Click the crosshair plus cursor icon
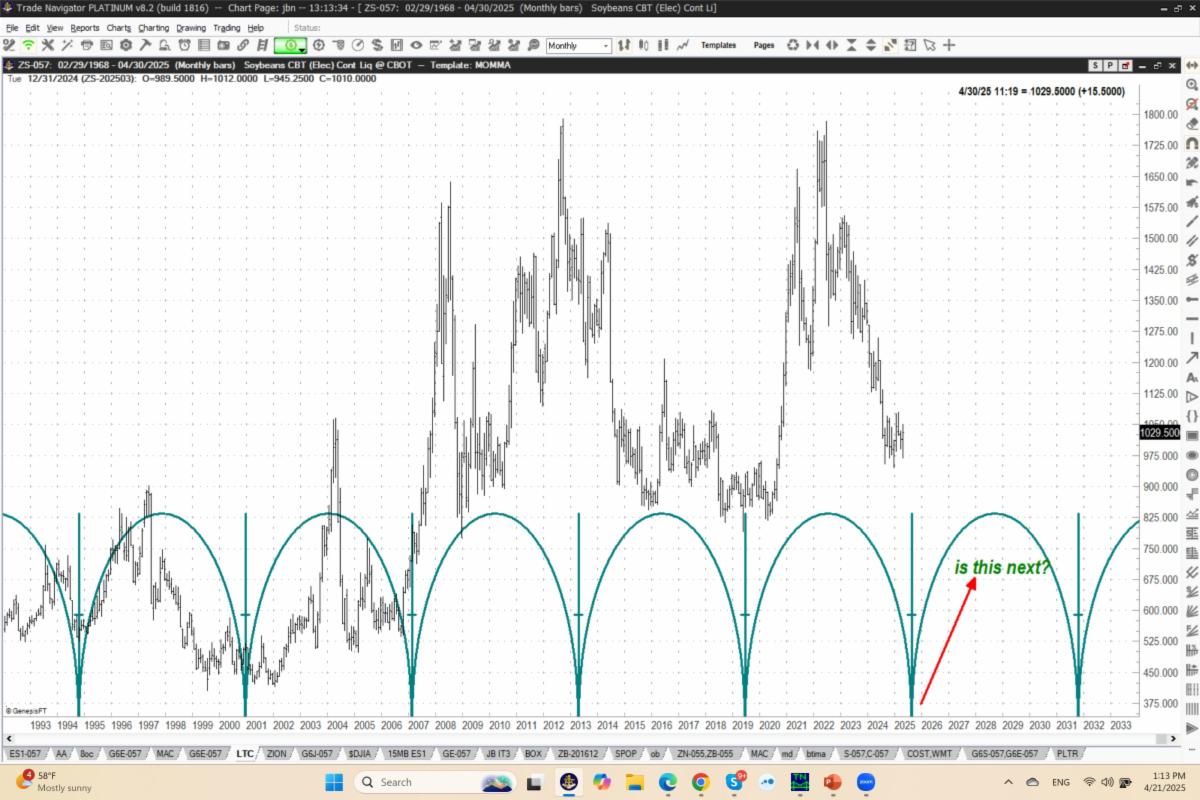Screen dimensions: 1200x800 949,45
